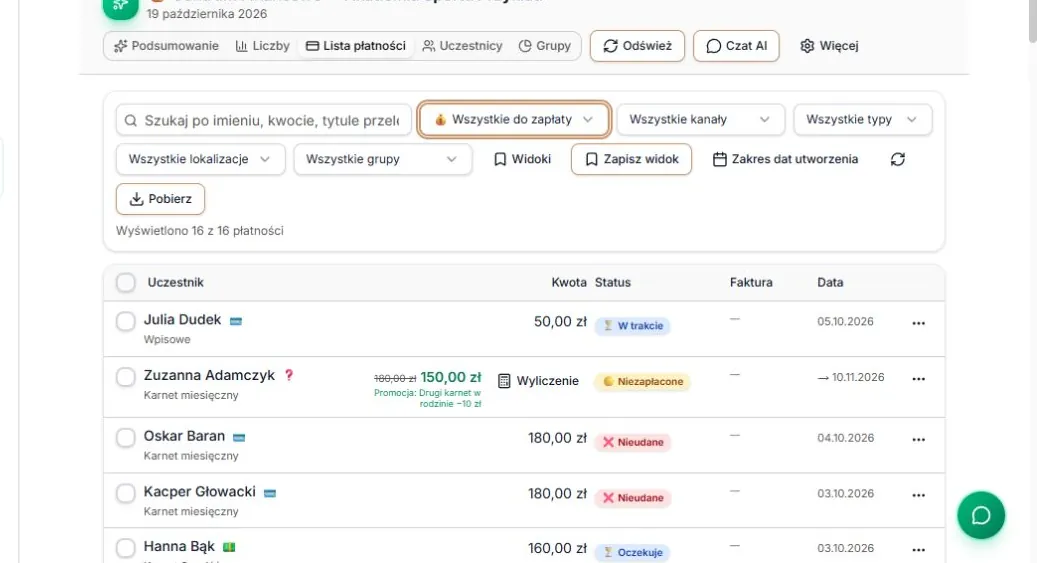Open Hanna Bąk row options menu
The width and height of the screenshot is (1037, 563).
tap(919, 550)
